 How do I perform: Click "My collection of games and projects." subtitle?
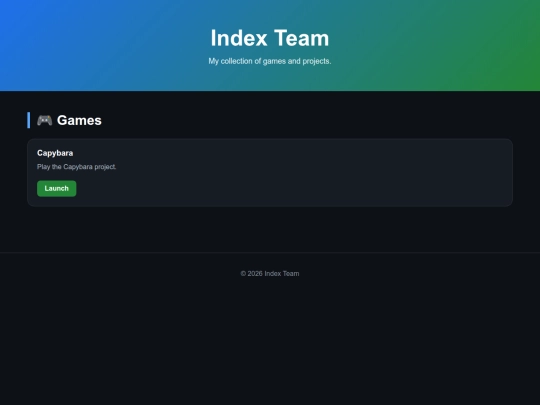tap(270, 61)
